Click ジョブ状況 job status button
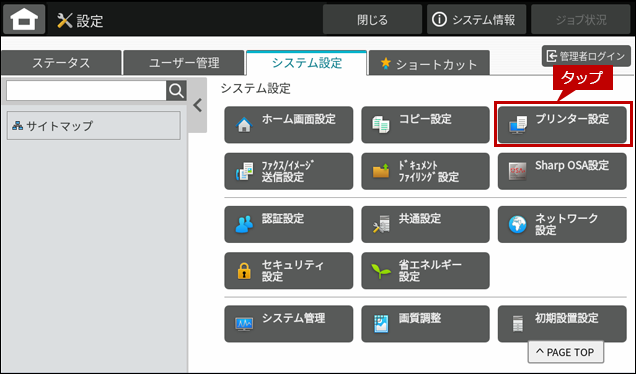 [x=580, y=19]
